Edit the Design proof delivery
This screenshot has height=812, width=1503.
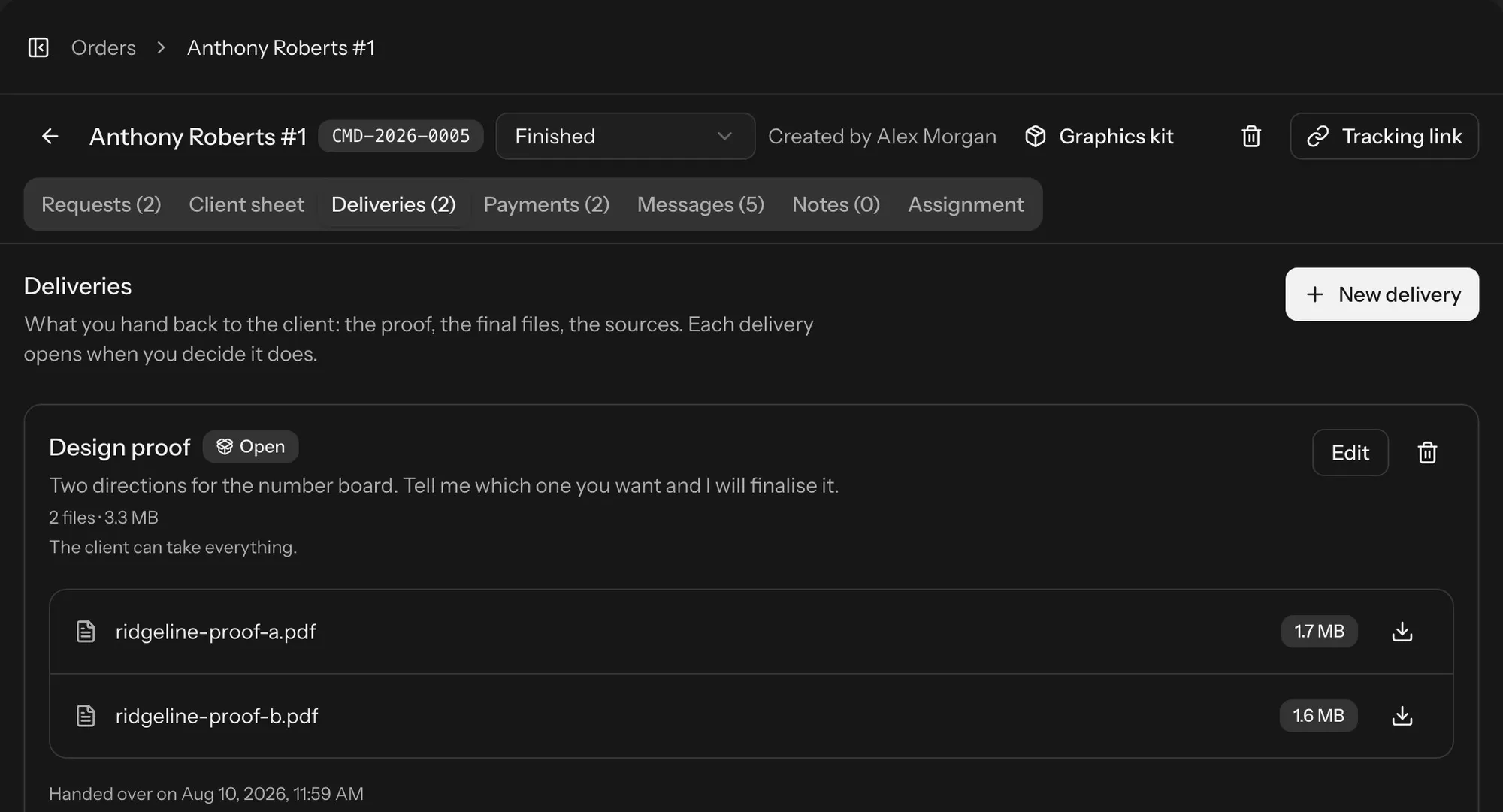(x=1350, y=453)
